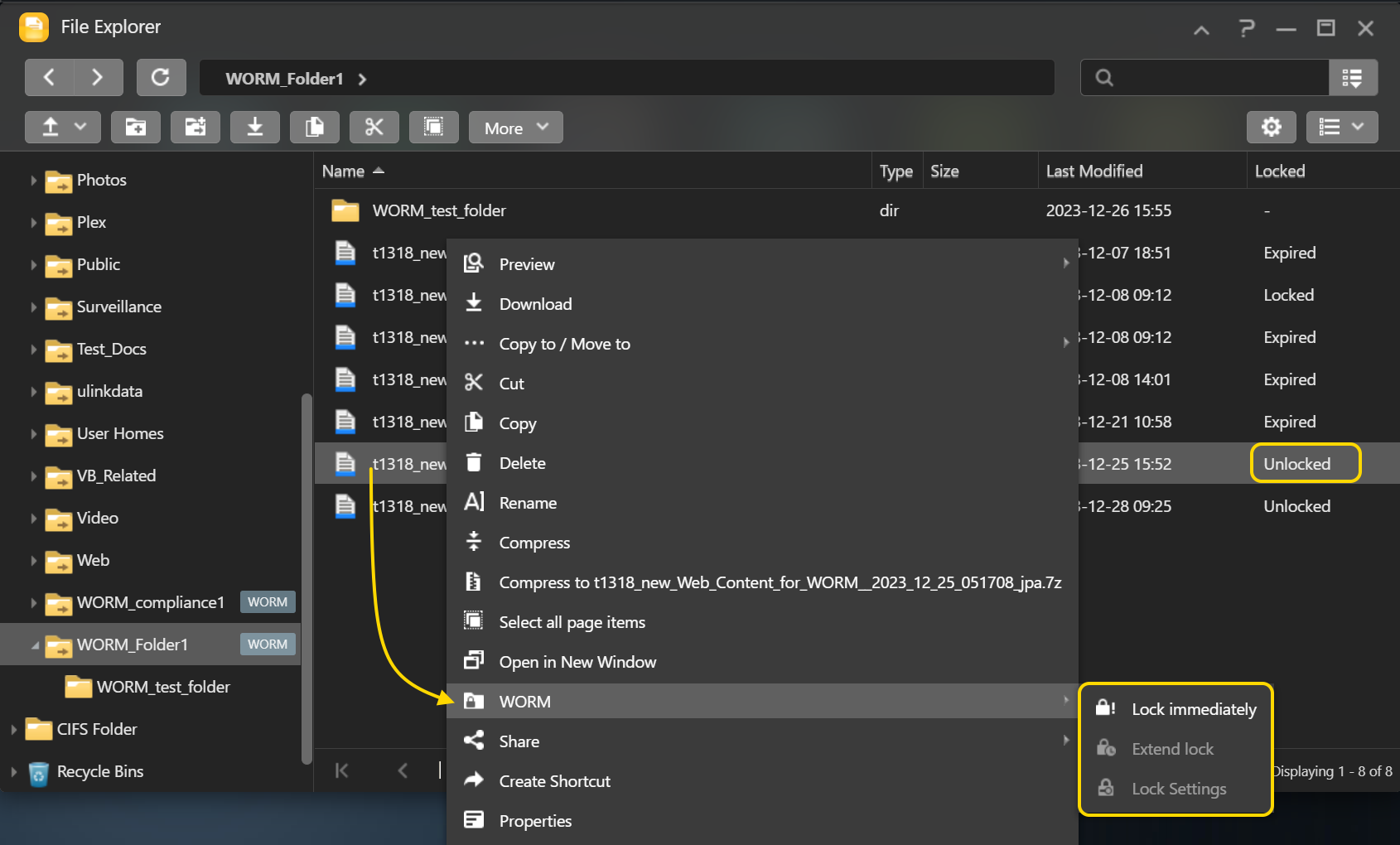Choose Preview from the context menu
Image resolution: width=1400 pixels, height=845 pixels.
pos(762,264)
